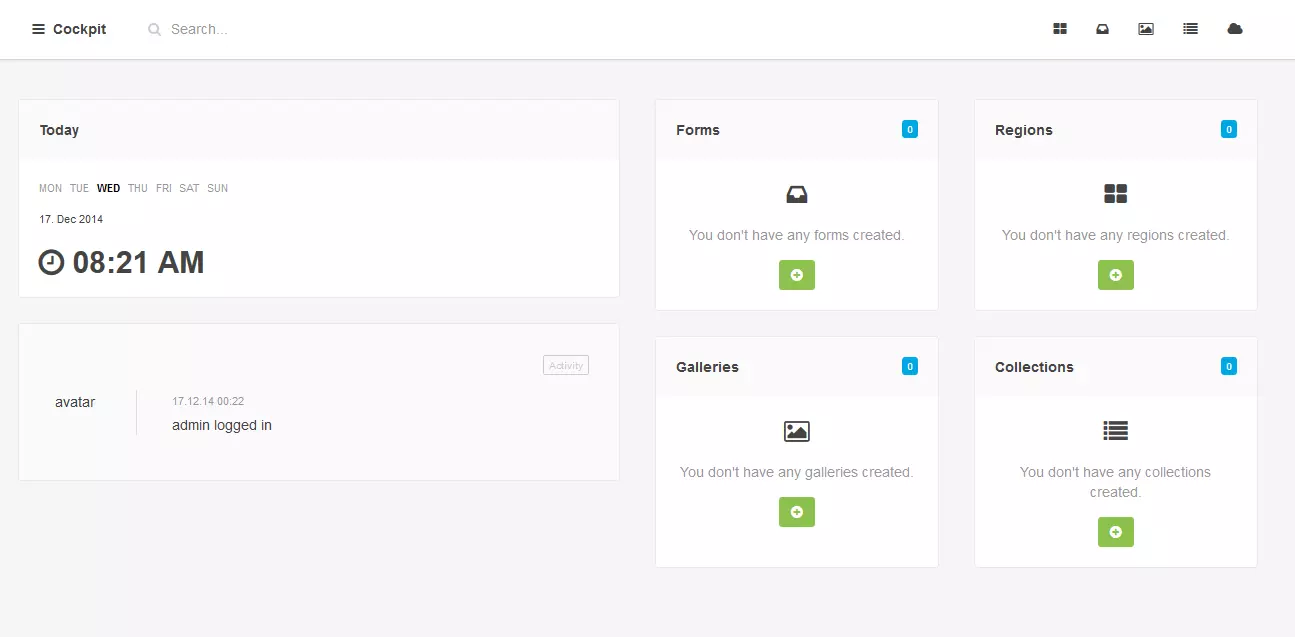
Task: Create a new form with the green plus button
Action: 796,274
